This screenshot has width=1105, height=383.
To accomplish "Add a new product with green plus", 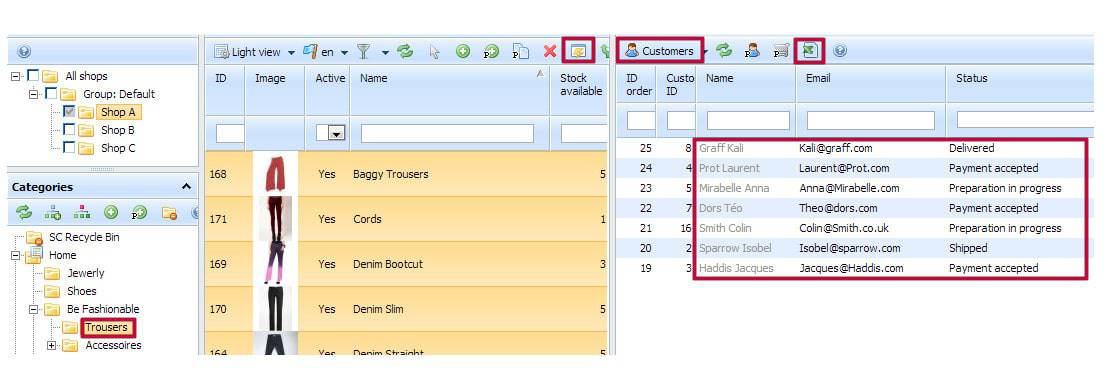I will point(462,51).
